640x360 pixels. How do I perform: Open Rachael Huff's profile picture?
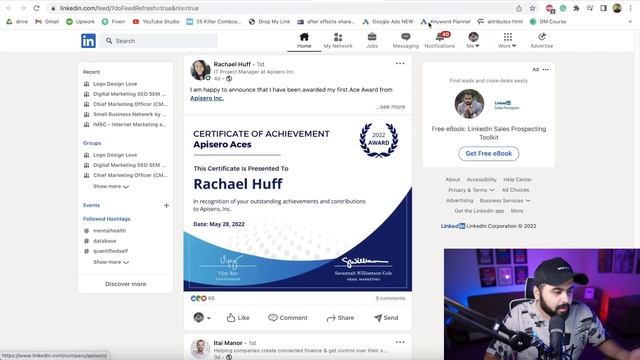click(200, 70)
